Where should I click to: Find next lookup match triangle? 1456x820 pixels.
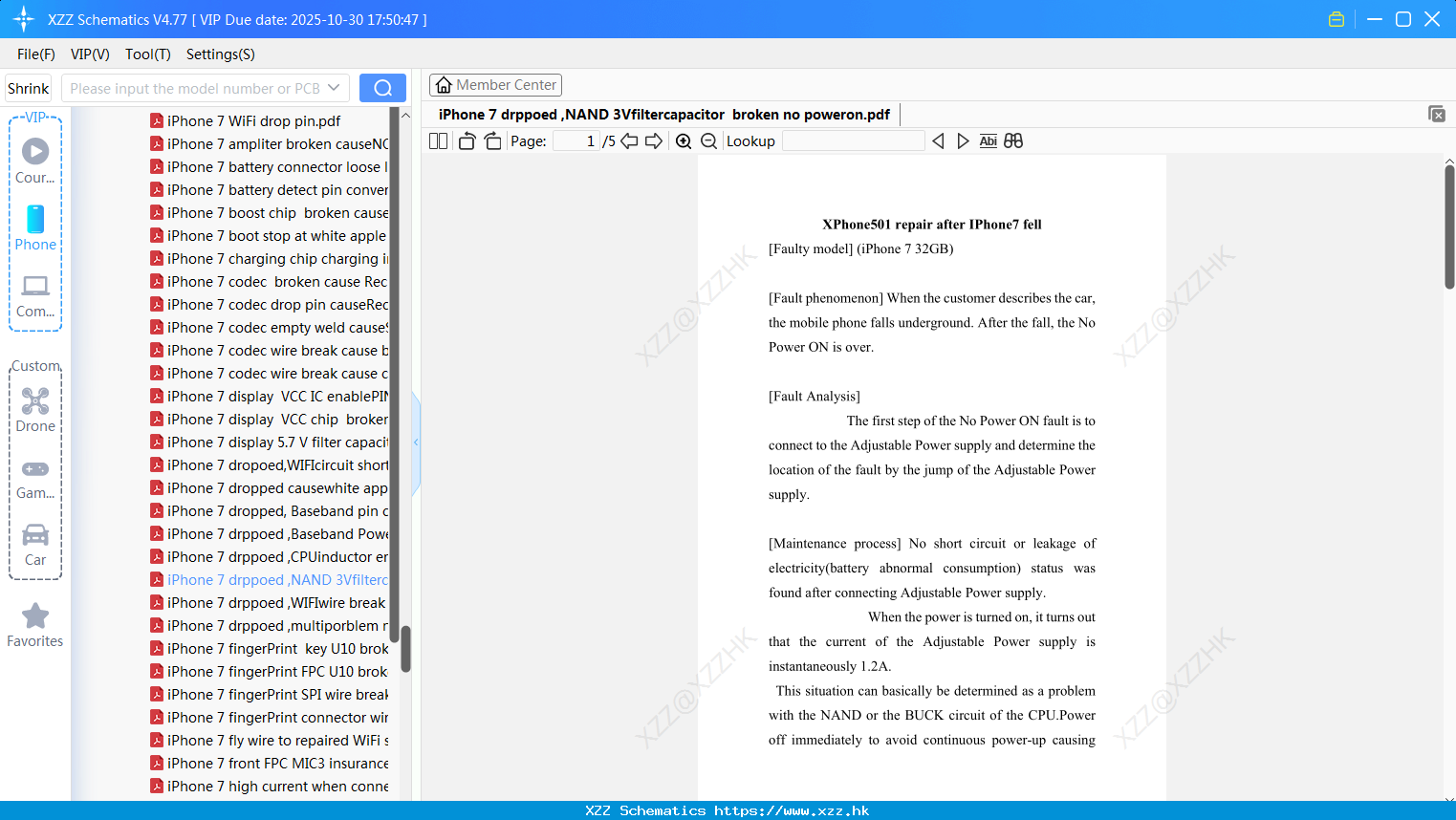point(963,140)
